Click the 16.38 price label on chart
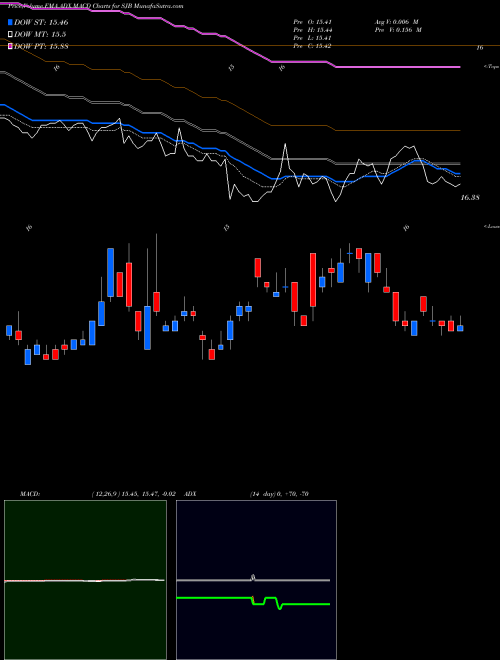The width and height of the screenshot is (500, 660). point(470,197)
